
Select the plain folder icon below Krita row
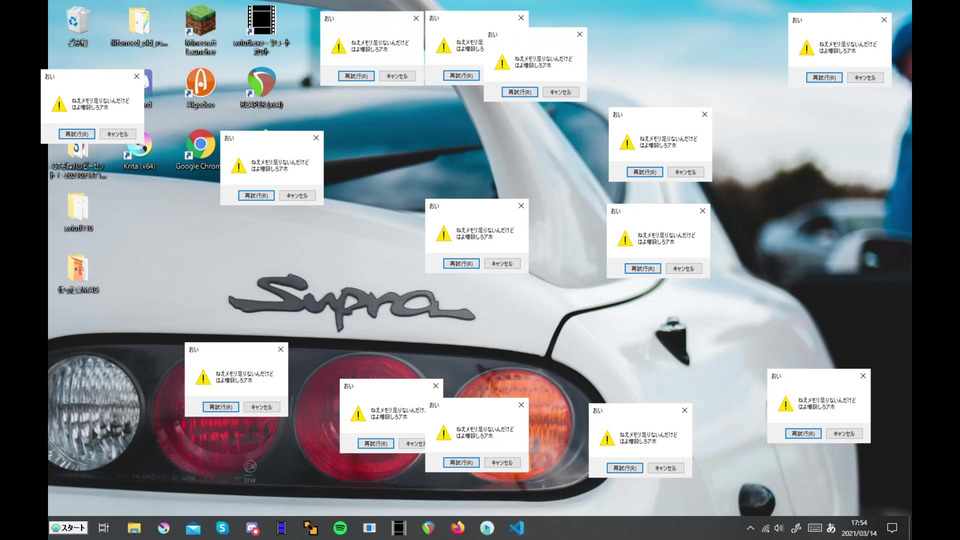click(x=78, y=207)
